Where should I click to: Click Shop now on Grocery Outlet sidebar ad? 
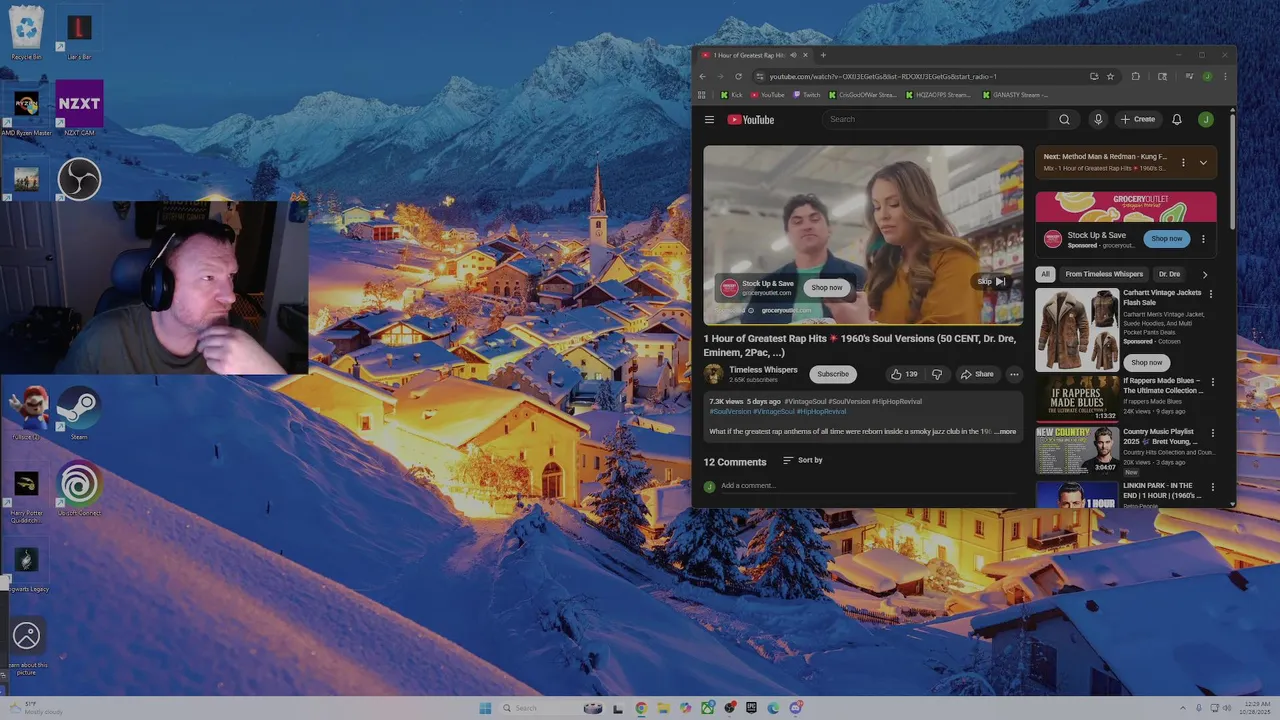pos(1167,239)
